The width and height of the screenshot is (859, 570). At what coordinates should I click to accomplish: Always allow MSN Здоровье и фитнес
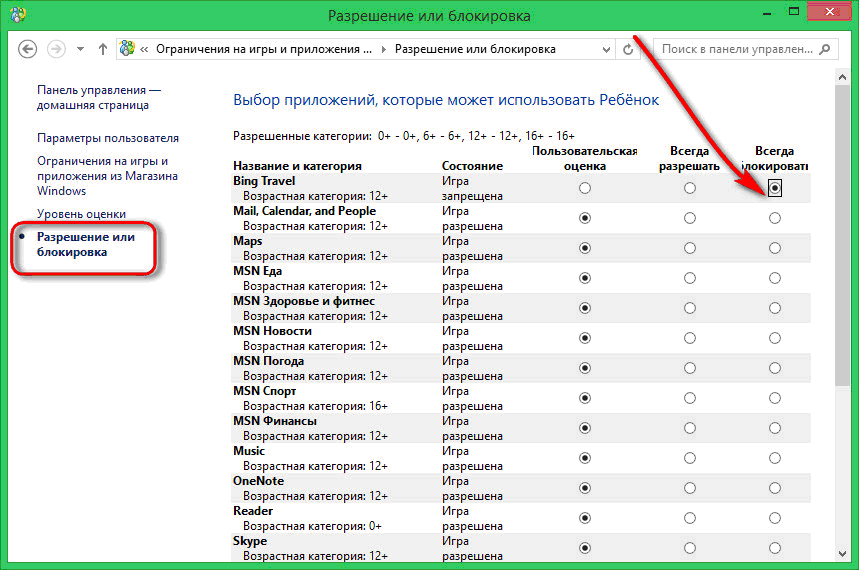pyautogui.click(x=690, y=308)
